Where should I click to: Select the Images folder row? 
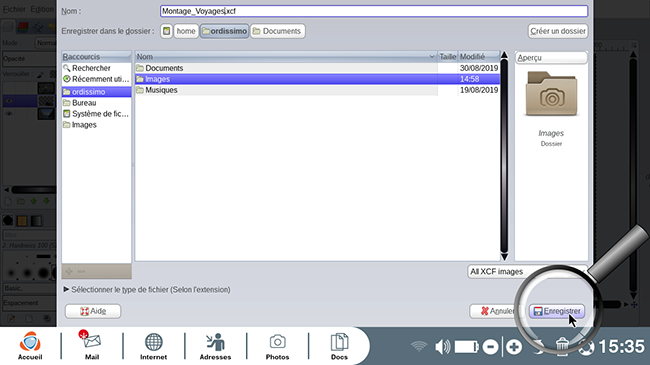click(318, 79)
